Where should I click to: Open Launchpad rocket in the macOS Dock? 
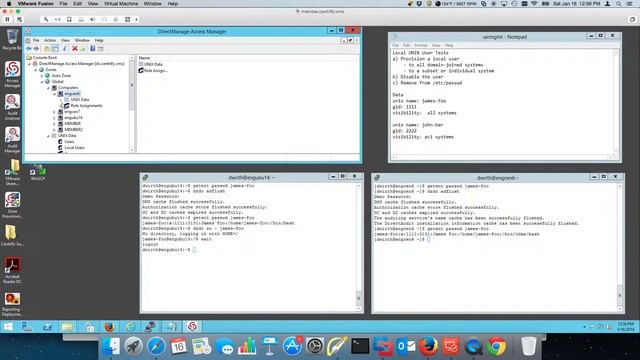[133, 347]
